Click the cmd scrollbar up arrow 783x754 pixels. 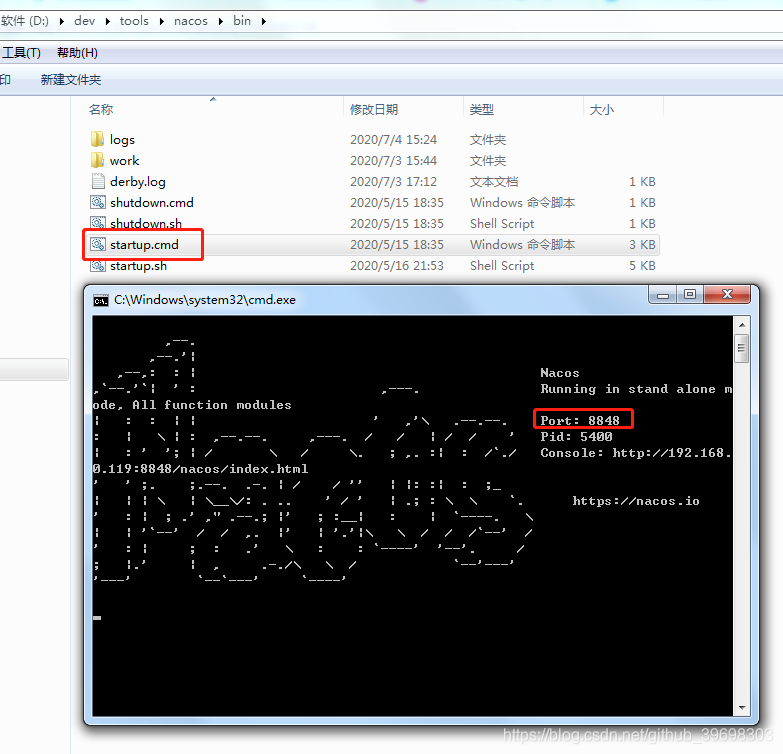(742, 325)
